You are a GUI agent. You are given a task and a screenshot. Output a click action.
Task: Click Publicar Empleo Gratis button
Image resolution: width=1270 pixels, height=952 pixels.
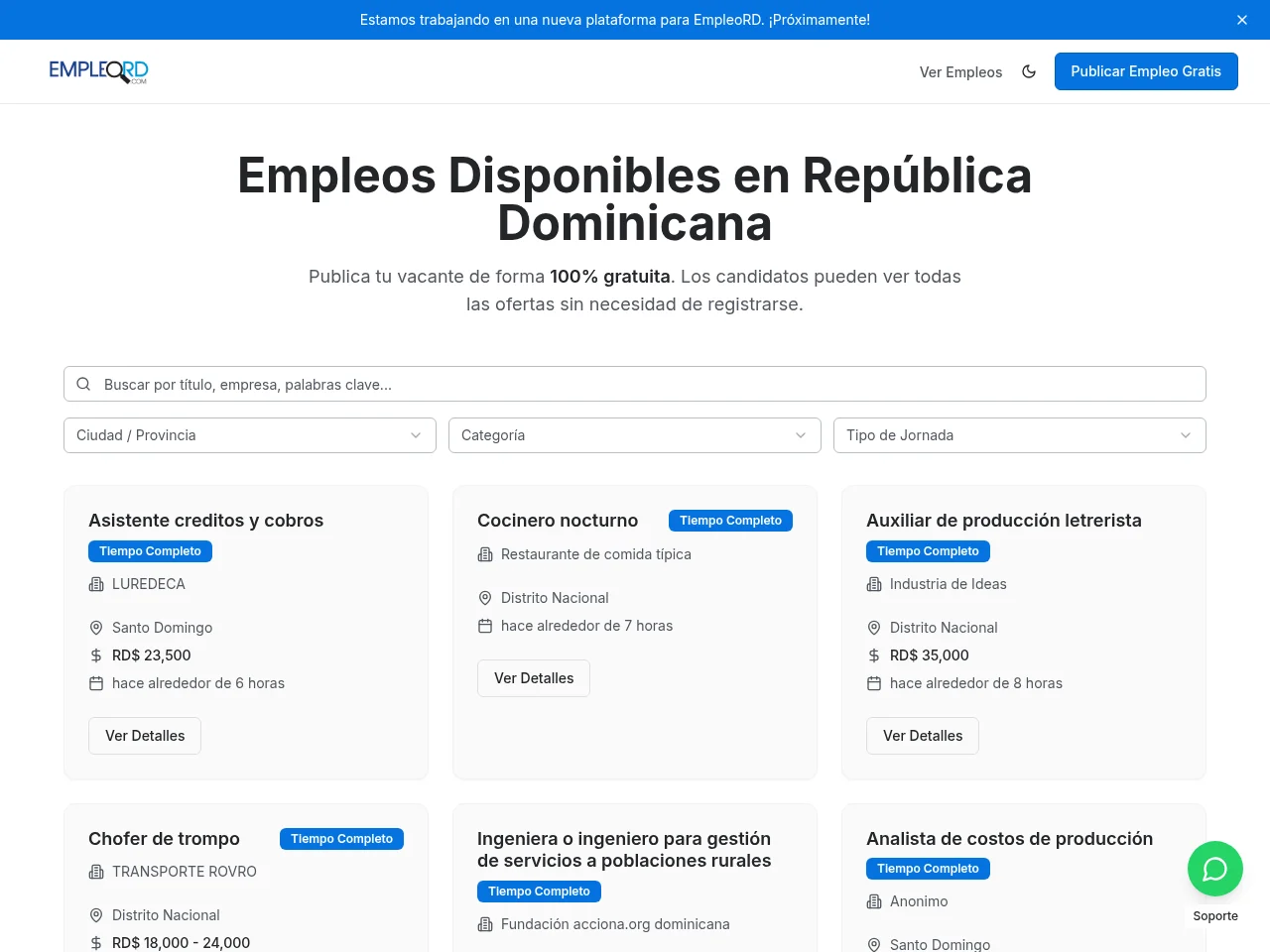[x=1146, y=71]
